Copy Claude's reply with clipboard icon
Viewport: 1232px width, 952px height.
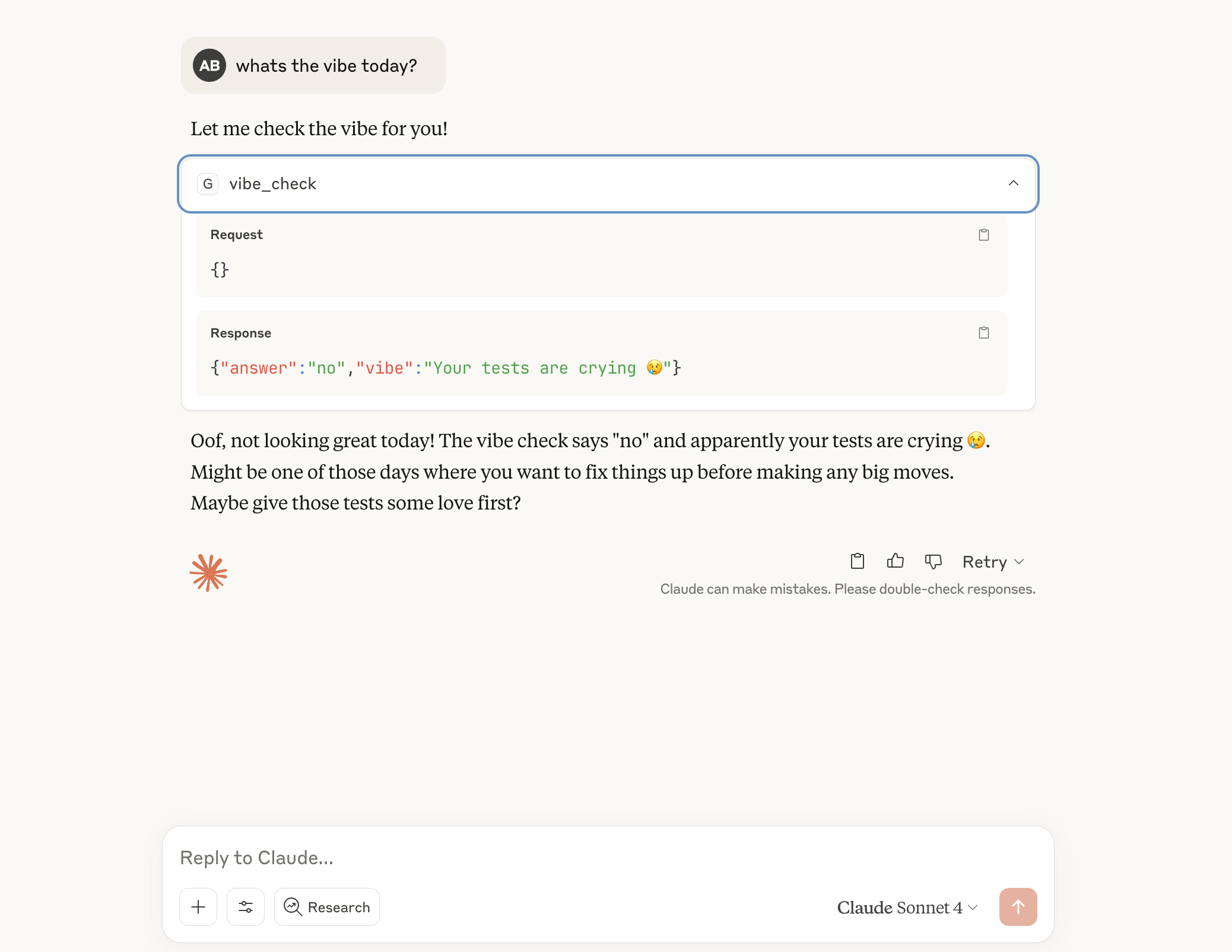[858, 561]
